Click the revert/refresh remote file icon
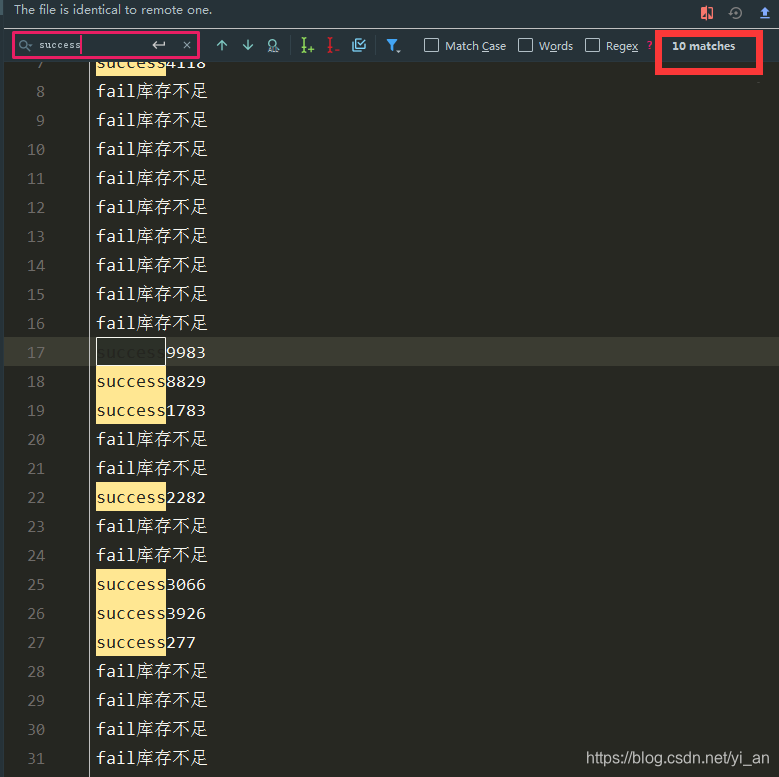The image size is (779, 777). pos(735,12)
